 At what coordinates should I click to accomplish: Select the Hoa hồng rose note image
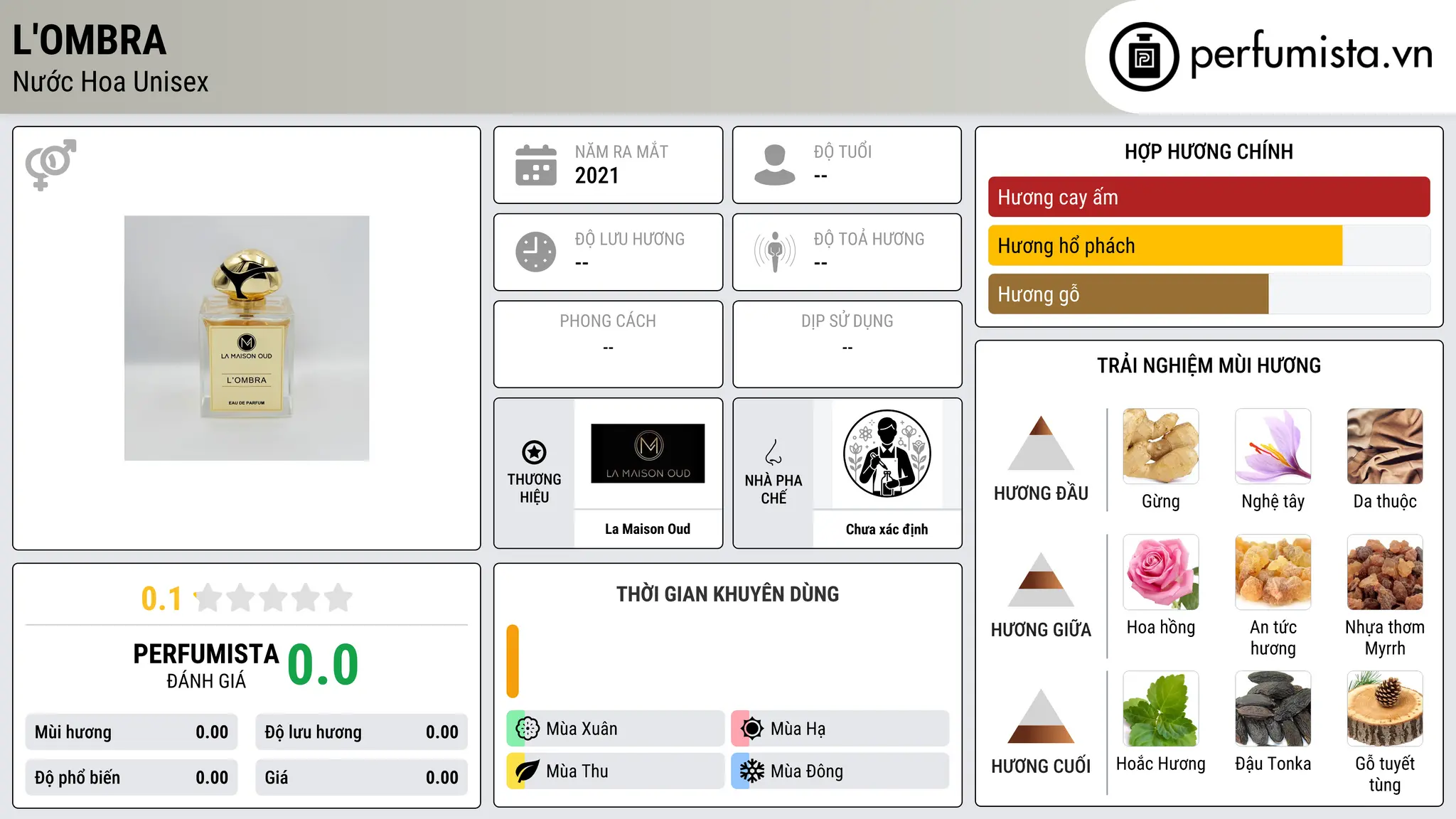(1161, 572)
